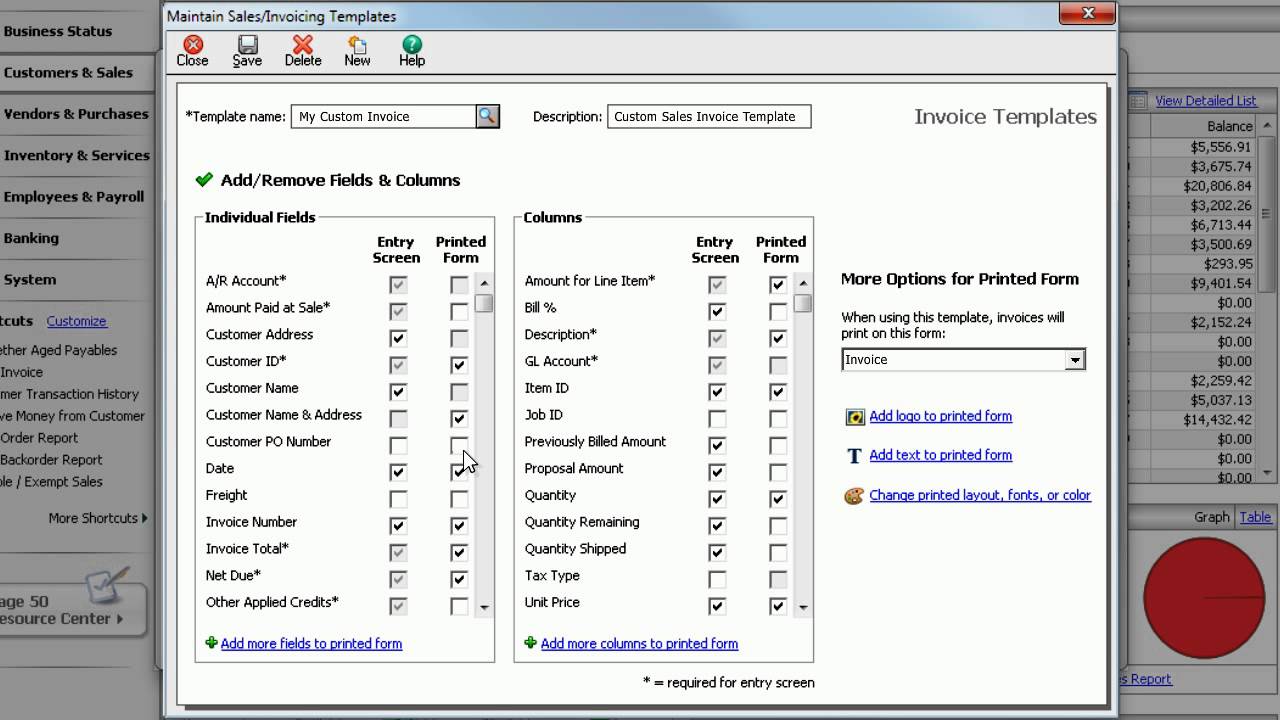Click Add text to printed form link
Viewport: 1280px width, 720px height.
[x=940, y=455]
